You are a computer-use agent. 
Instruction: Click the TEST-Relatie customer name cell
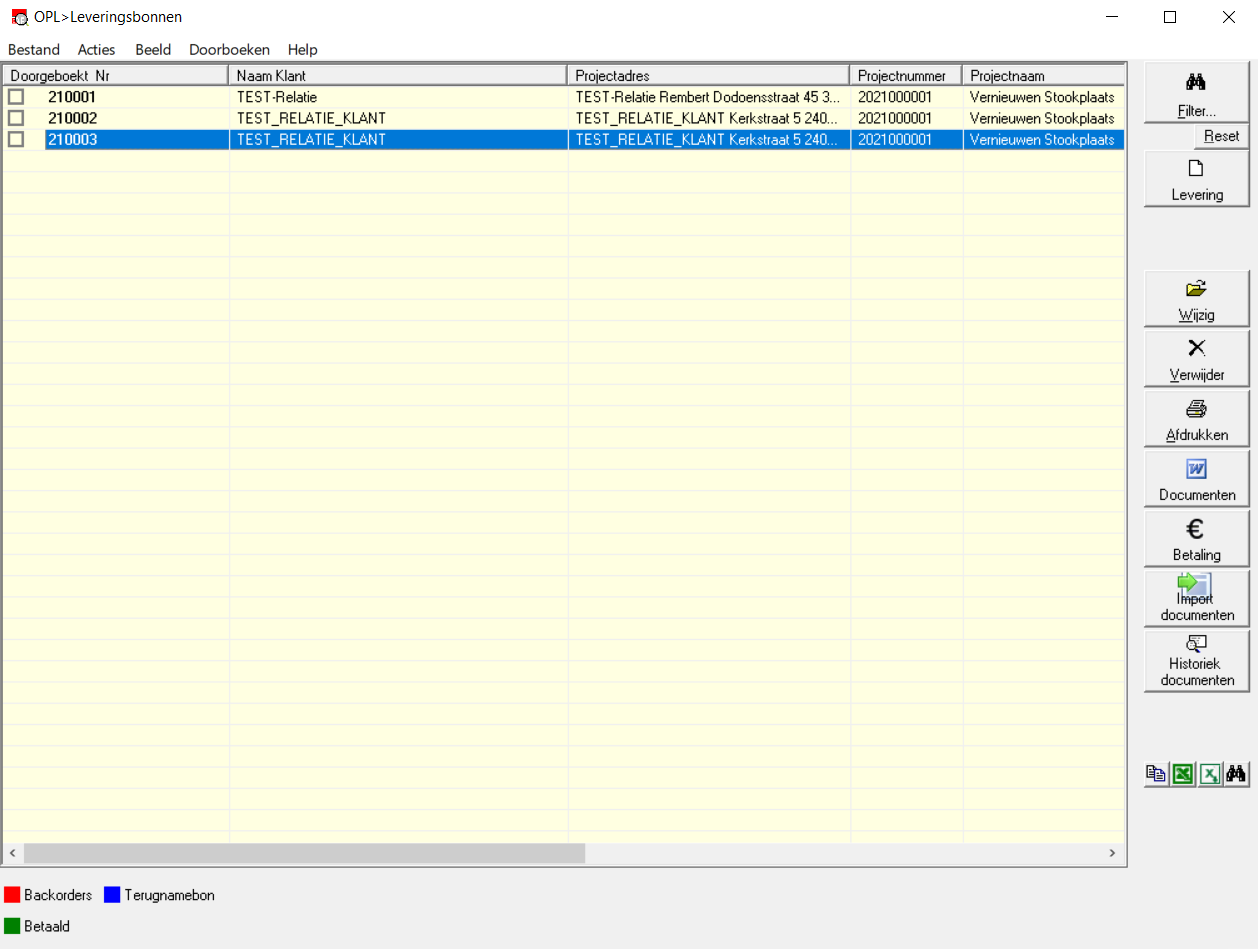[277, 97]
